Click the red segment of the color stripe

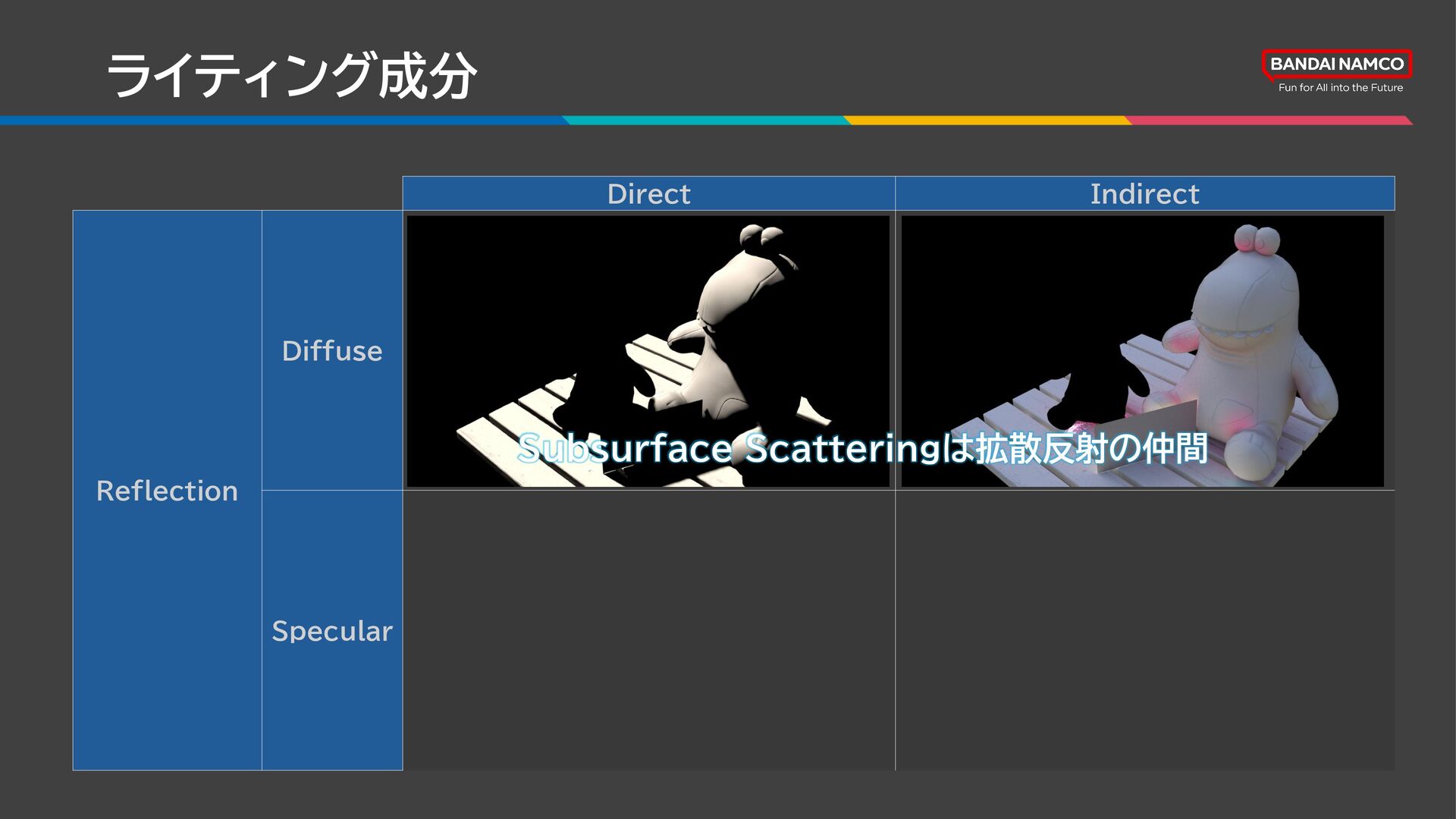click(x=1266, y=121)
